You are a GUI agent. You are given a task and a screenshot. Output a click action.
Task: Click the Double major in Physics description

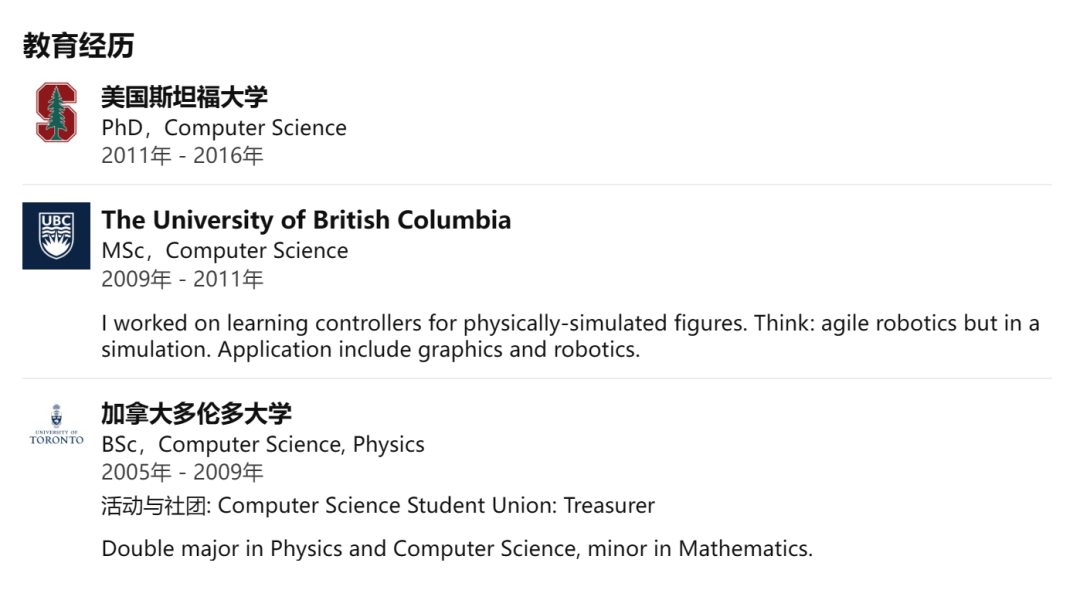click(x=457, y=549)
